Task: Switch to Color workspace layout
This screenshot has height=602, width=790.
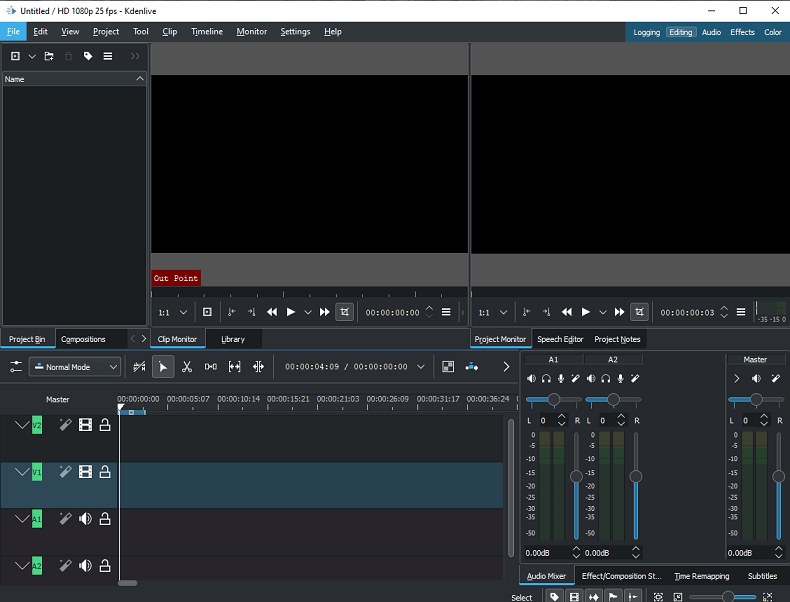Action: (x=772, y=32)
